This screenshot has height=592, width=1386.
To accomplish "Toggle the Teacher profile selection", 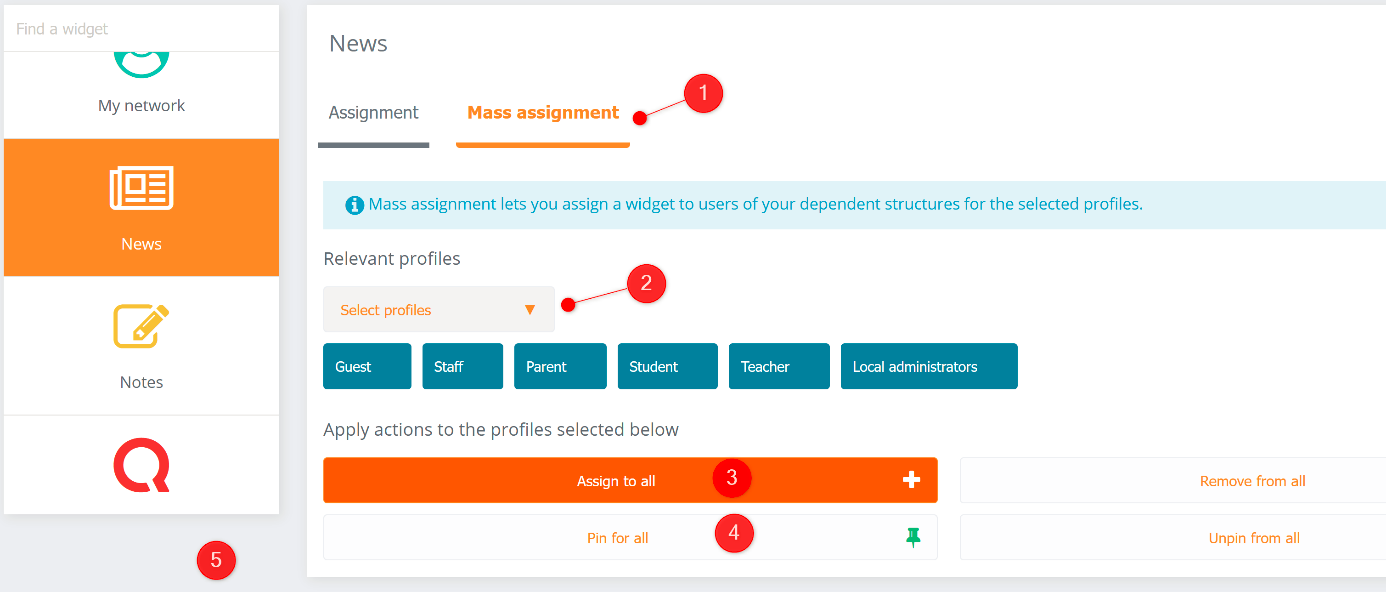I will (778, 366).
